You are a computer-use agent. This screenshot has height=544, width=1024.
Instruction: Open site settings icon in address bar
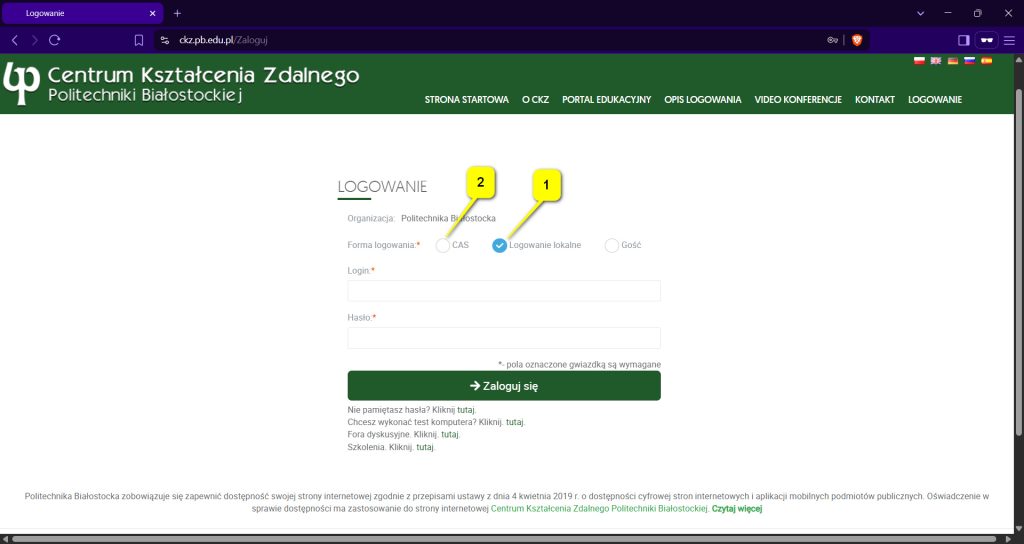click(x=165, y=40)
